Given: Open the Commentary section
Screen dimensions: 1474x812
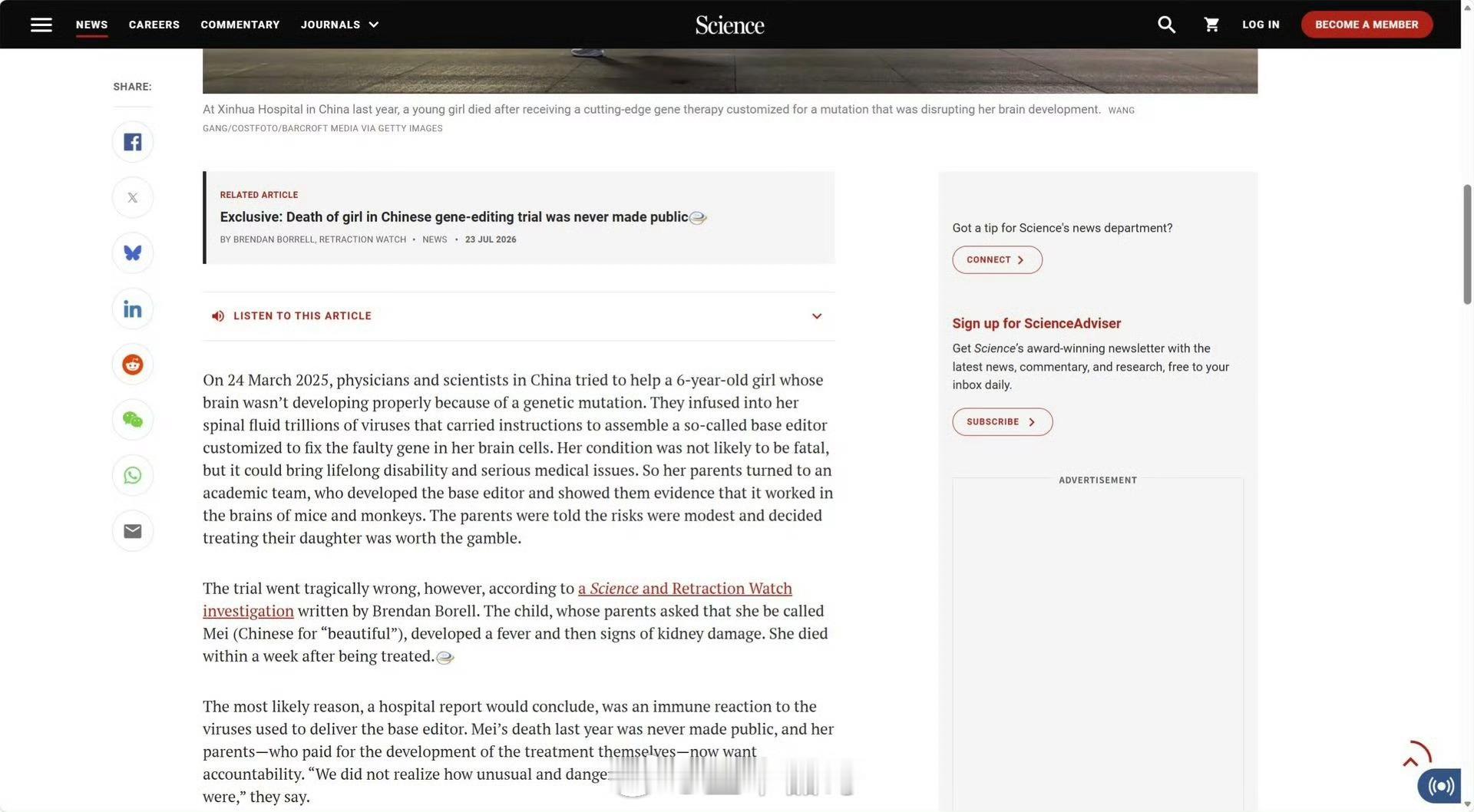Looking at the screenshot, I should click(x=240, y=25).
